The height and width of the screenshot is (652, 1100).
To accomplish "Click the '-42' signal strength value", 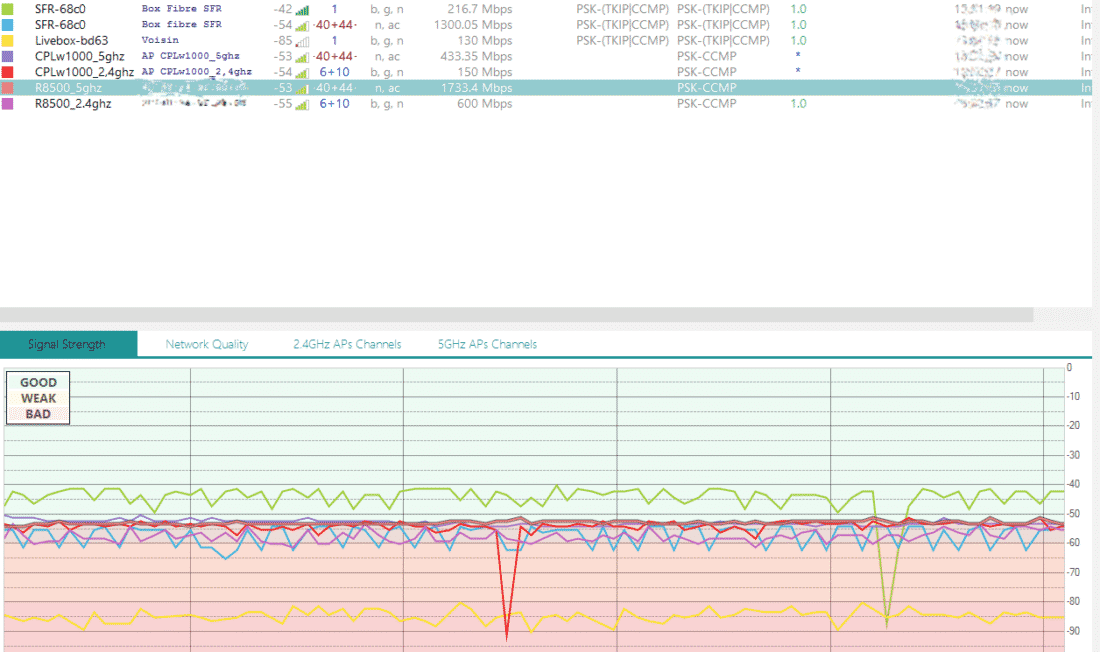I will click(283, 9).
